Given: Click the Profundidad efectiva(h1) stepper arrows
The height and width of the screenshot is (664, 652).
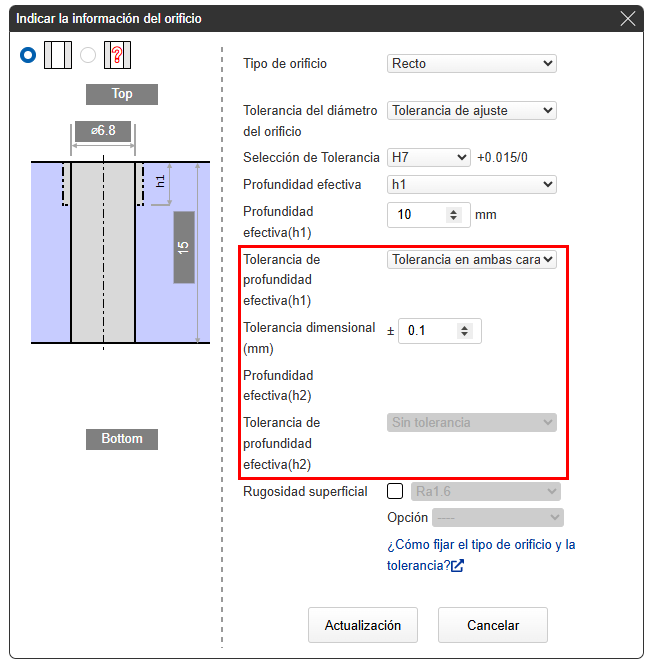Looking at the screenshot, I should tap(453, 215).
